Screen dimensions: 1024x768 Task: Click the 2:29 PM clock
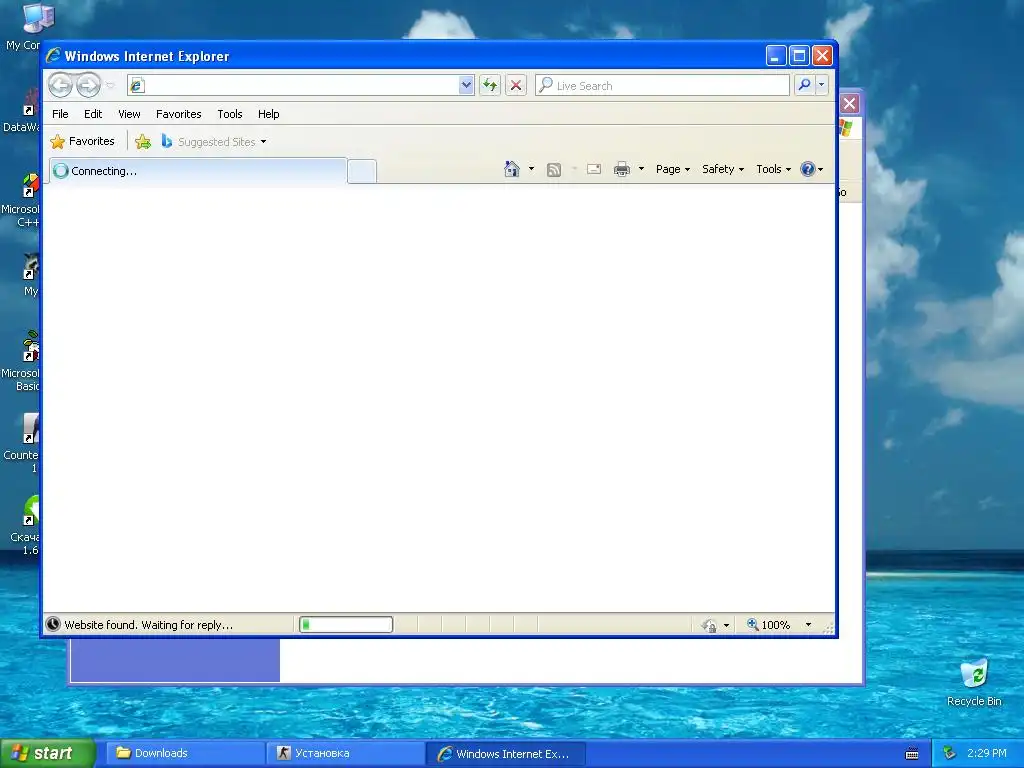click(x=987, y=753)
